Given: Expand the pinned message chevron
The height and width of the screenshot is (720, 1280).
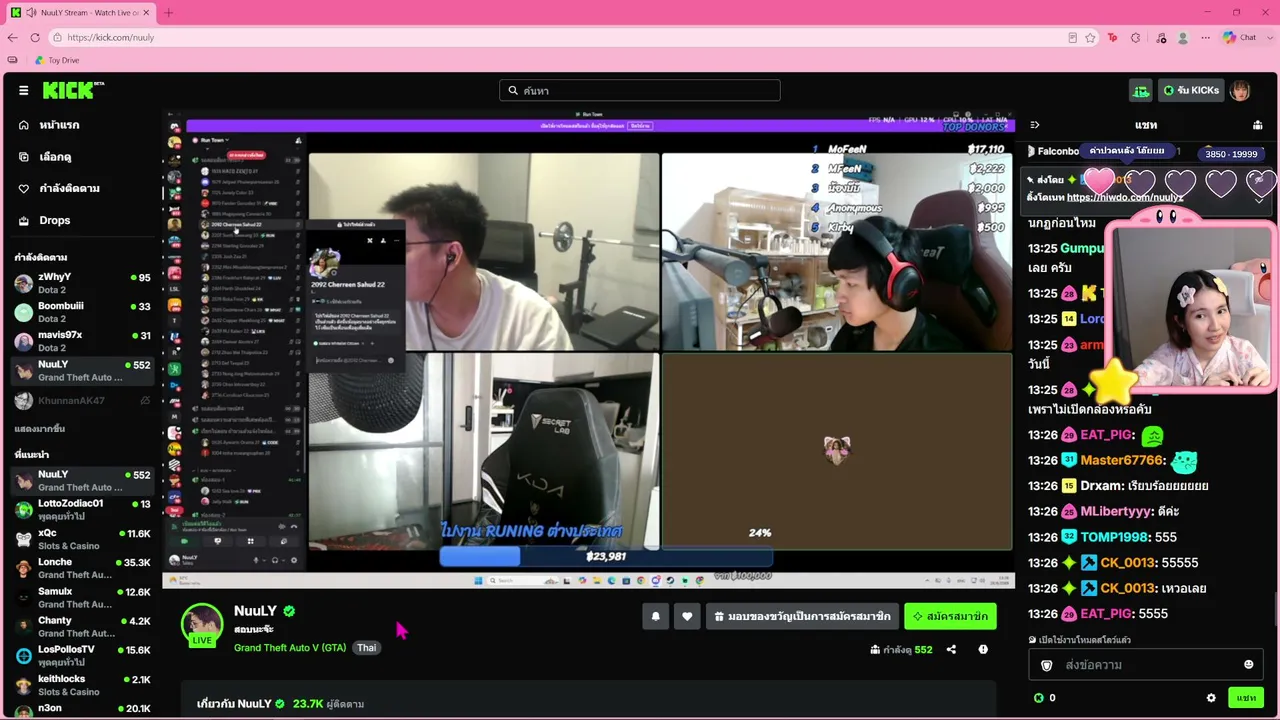Looking at the screenshot, I should [1259, 198].
